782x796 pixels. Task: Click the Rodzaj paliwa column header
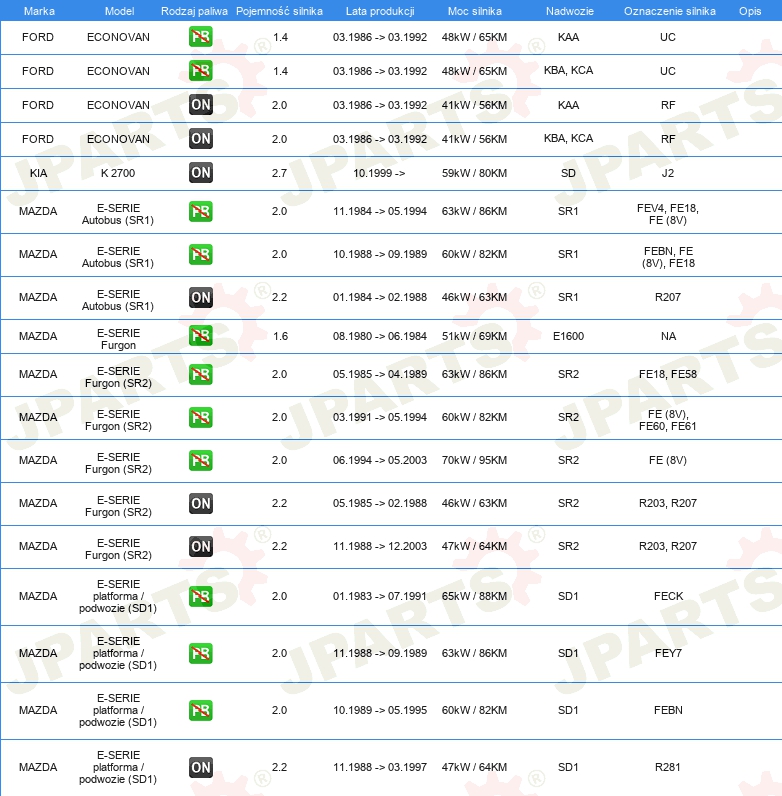pos(194,11)
